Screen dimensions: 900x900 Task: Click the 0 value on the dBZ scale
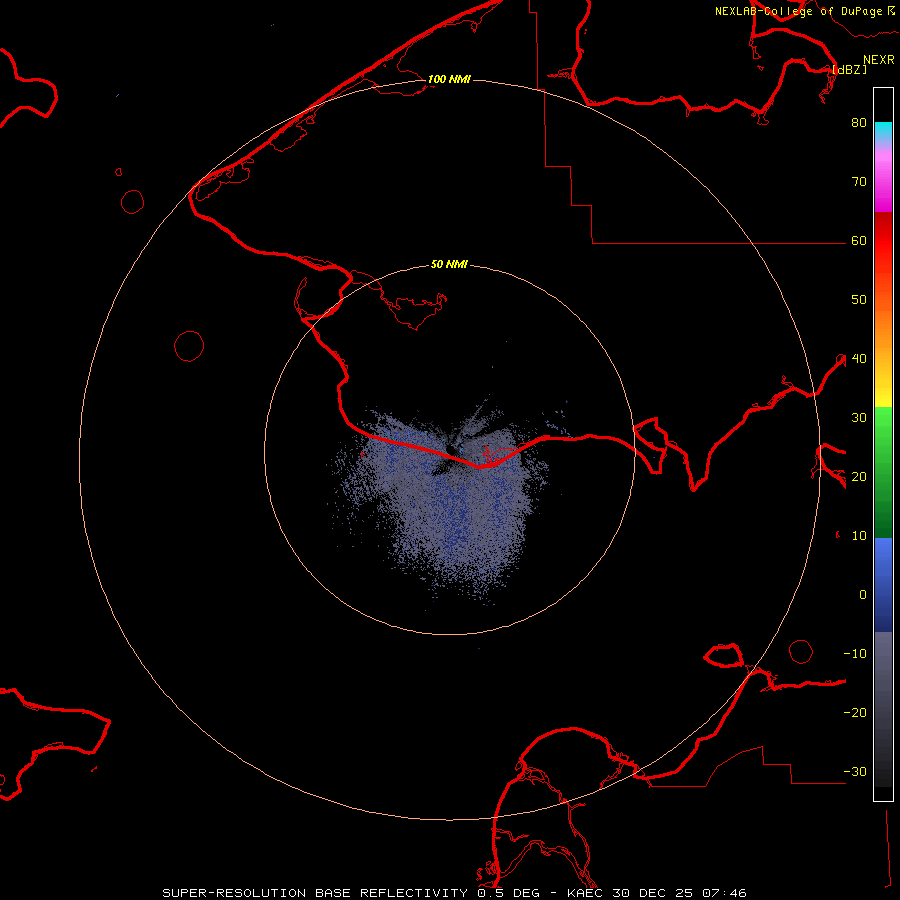(x=863, y=595)
